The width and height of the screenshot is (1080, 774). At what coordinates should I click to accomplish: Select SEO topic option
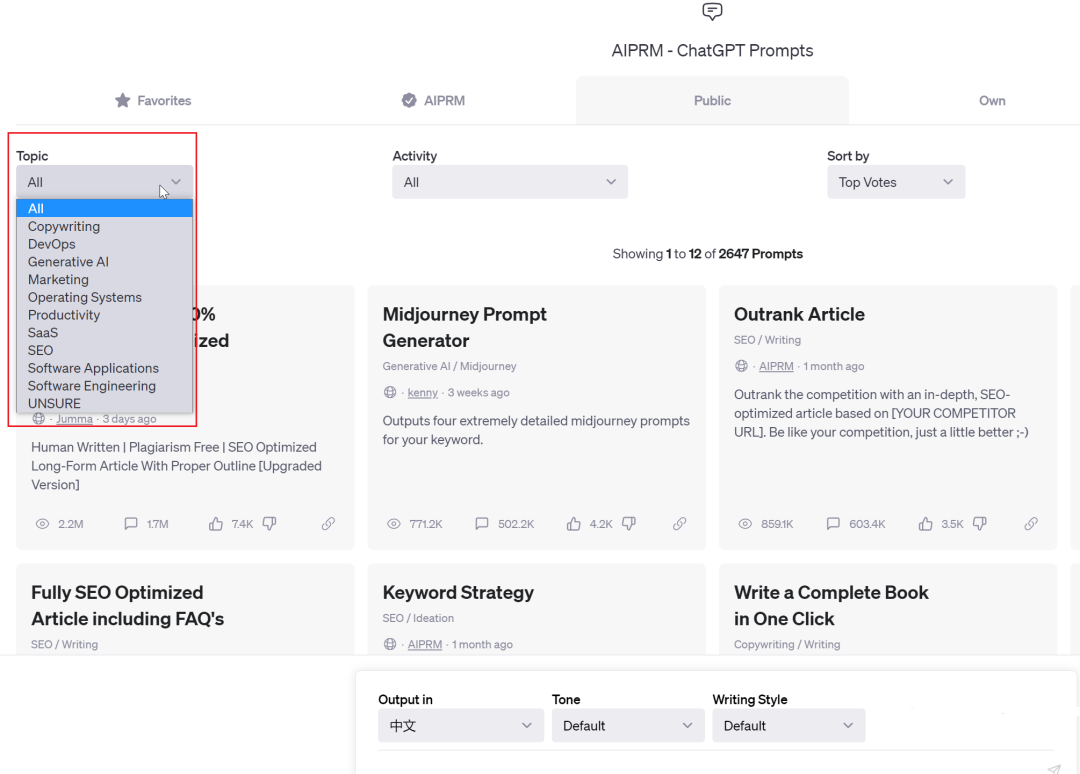[x=105, y=351]
